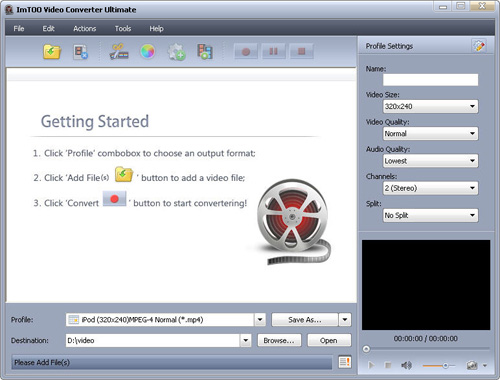Click the Remove file toolbar icon

pos(80,52)
